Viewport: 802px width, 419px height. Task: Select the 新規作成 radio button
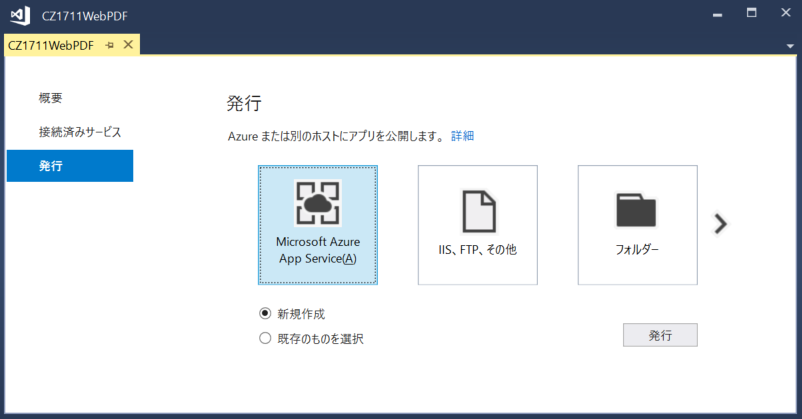pyautogui.click(x=265, y=313)
